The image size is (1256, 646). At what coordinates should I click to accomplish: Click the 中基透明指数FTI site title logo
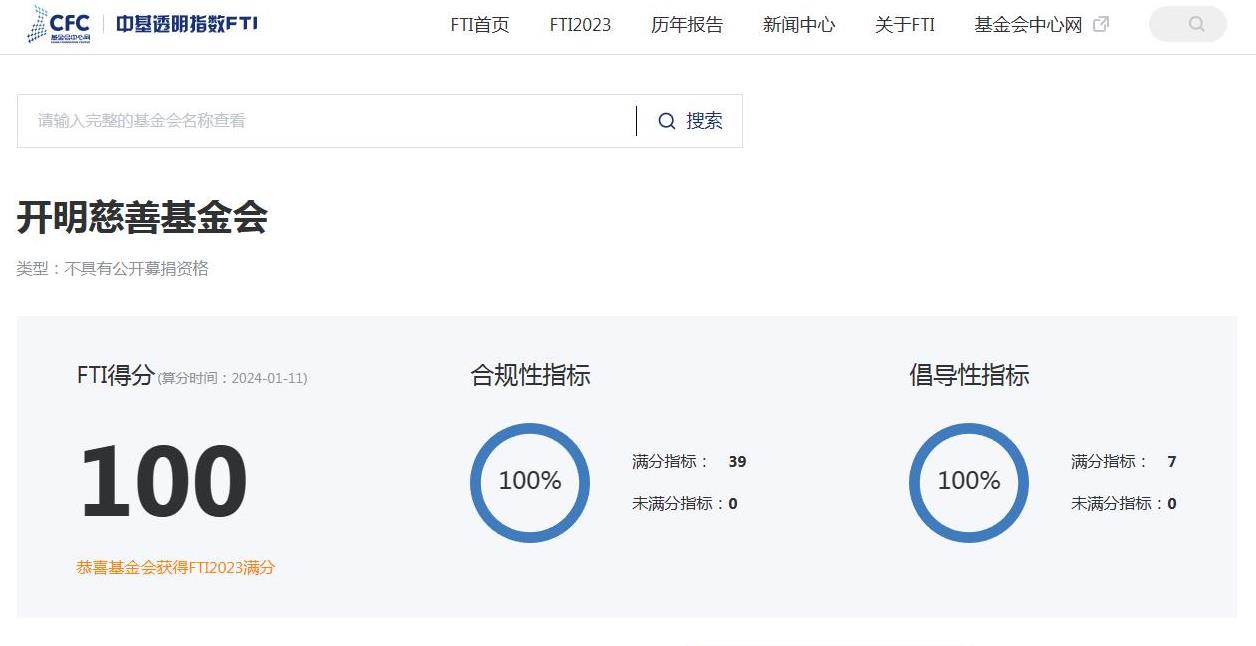187,24
